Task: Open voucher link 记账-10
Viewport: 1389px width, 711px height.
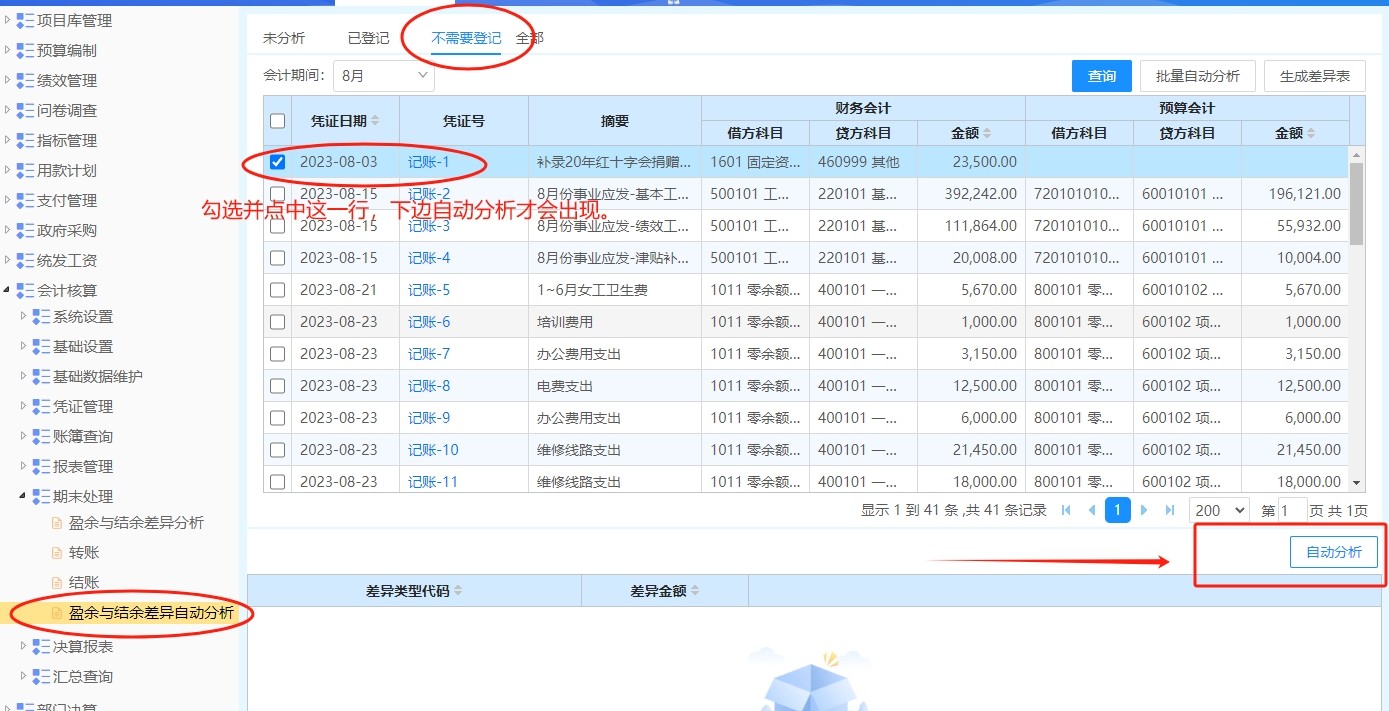Action: [433, 450]
